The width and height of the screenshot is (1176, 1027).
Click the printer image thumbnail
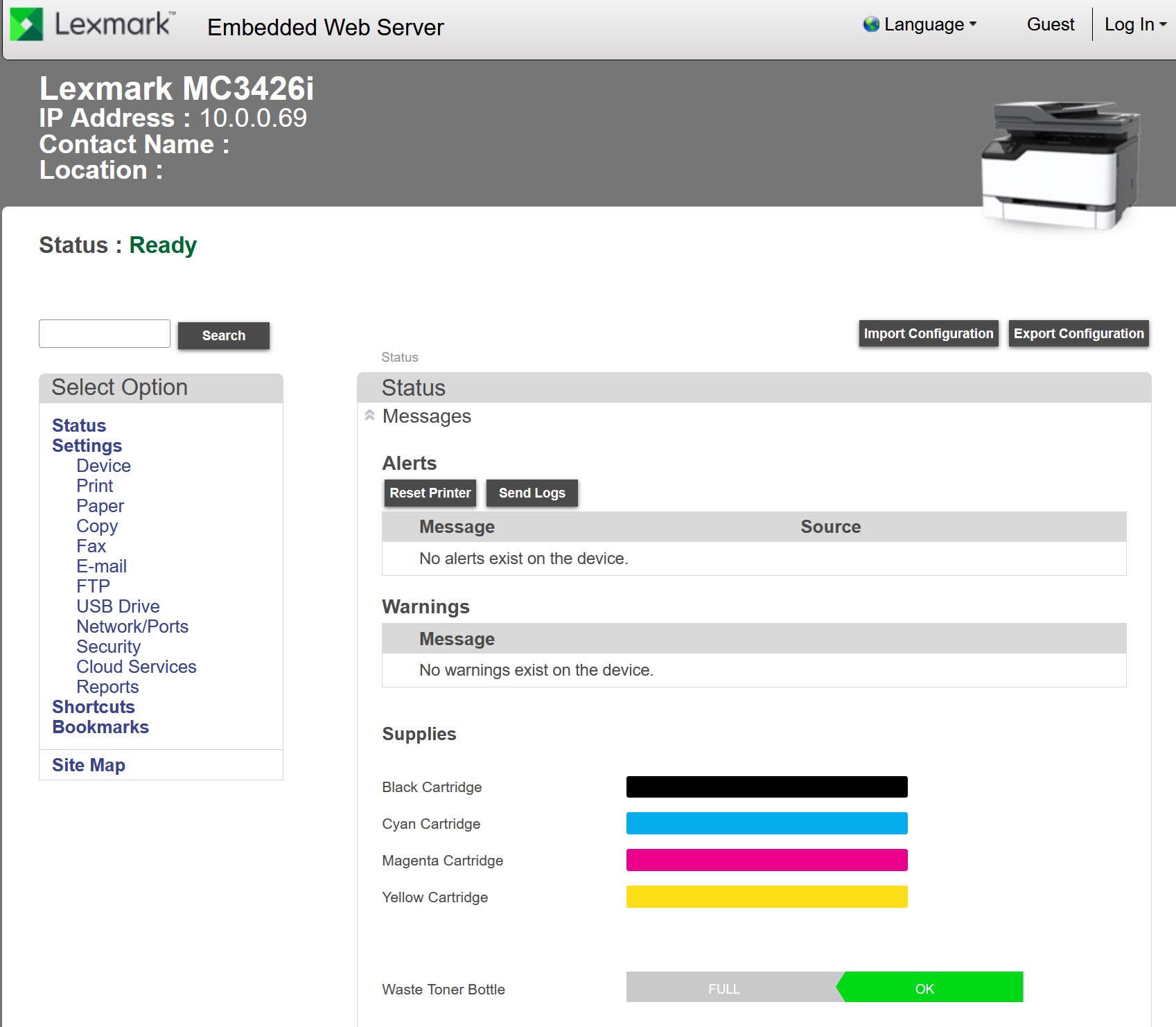coord(1060,165)
